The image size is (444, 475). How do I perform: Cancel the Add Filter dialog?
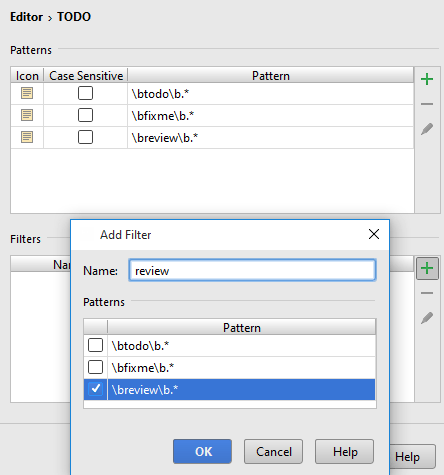click(273, 451)
